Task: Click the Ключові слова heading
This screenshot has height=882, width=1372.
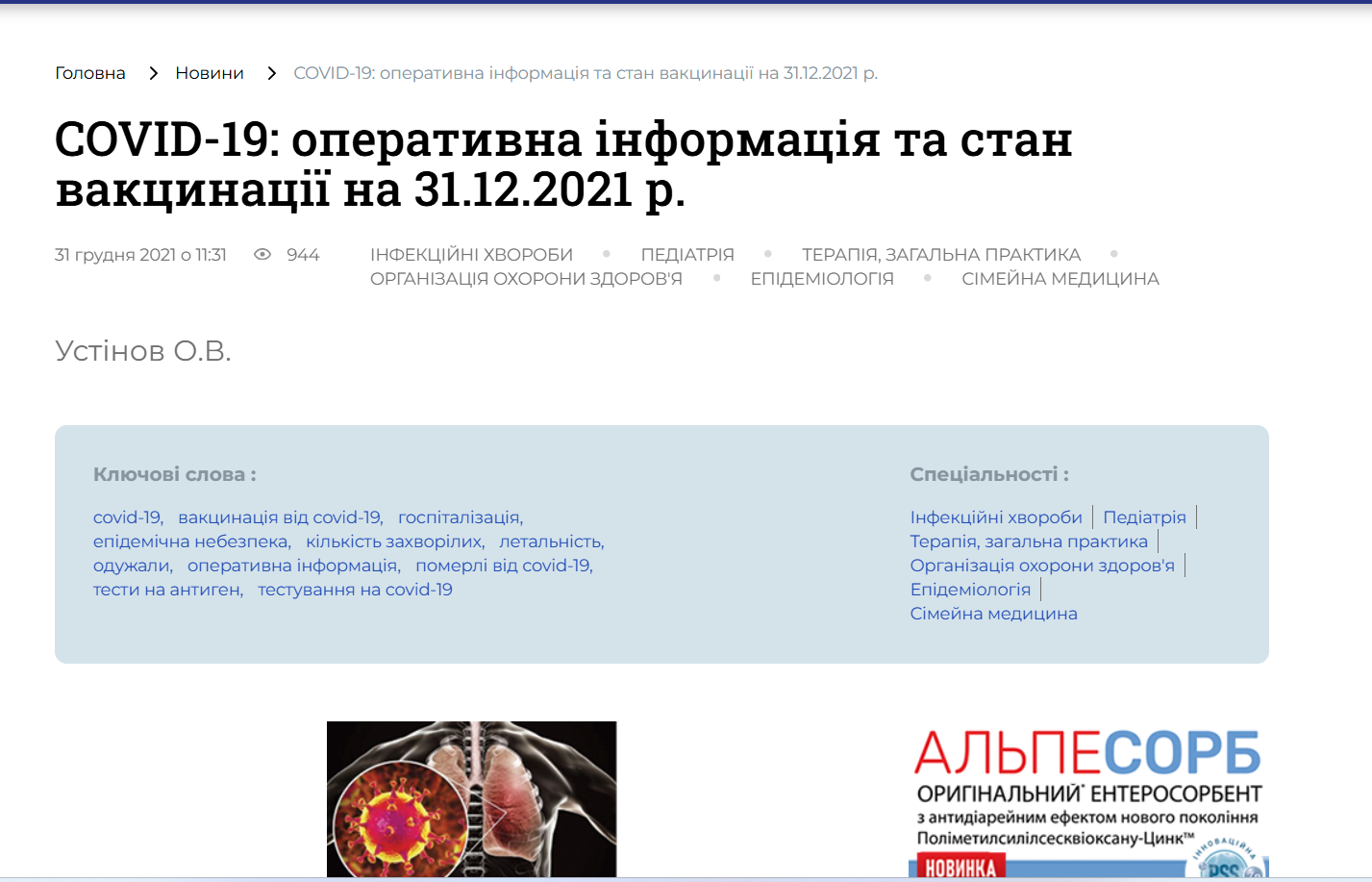Action: pos(175,474)
